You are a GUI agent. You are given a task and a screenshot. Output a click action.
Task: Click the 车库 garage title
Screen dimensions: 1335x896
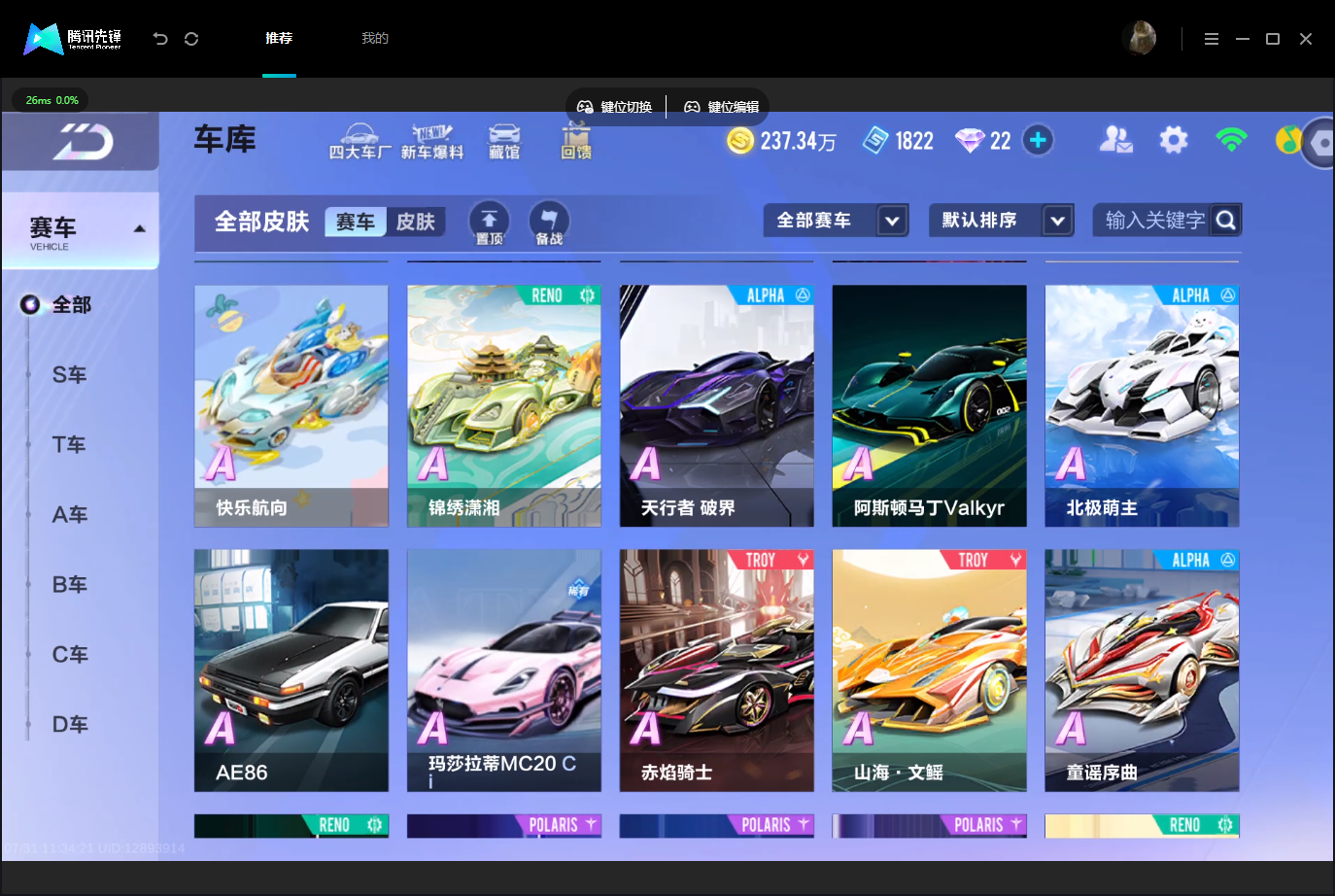point(225,140)
